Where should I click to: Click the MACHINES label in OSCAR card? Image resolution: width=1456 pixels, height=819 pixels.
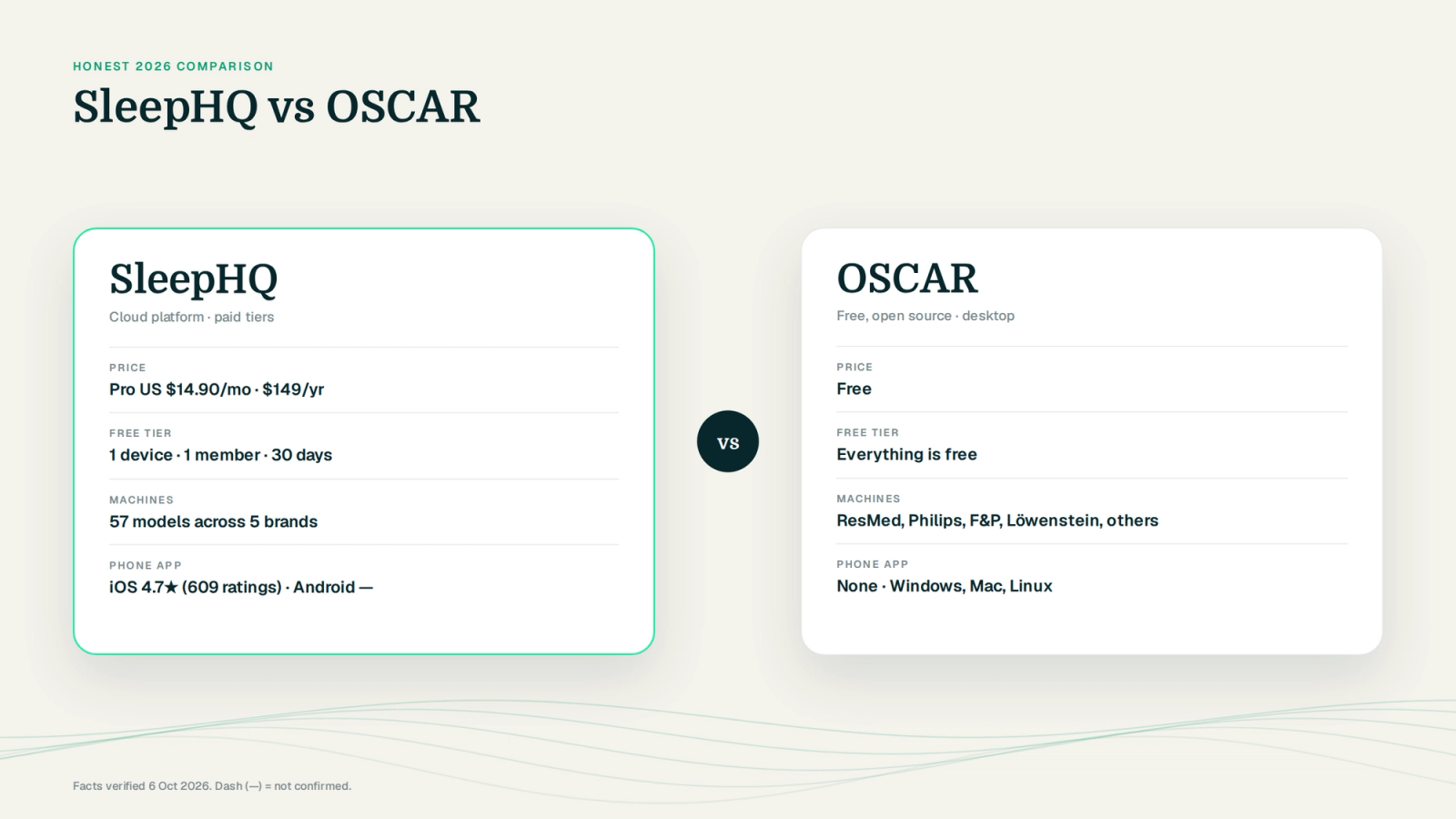(868, 499)
